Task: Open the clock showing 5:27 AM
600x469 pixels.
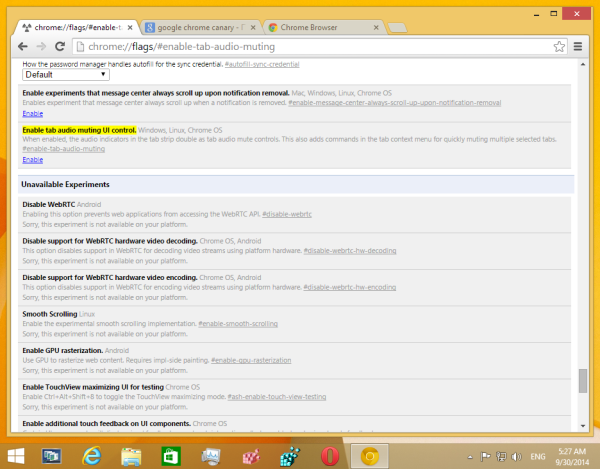Action: click(x=572, y=457)
